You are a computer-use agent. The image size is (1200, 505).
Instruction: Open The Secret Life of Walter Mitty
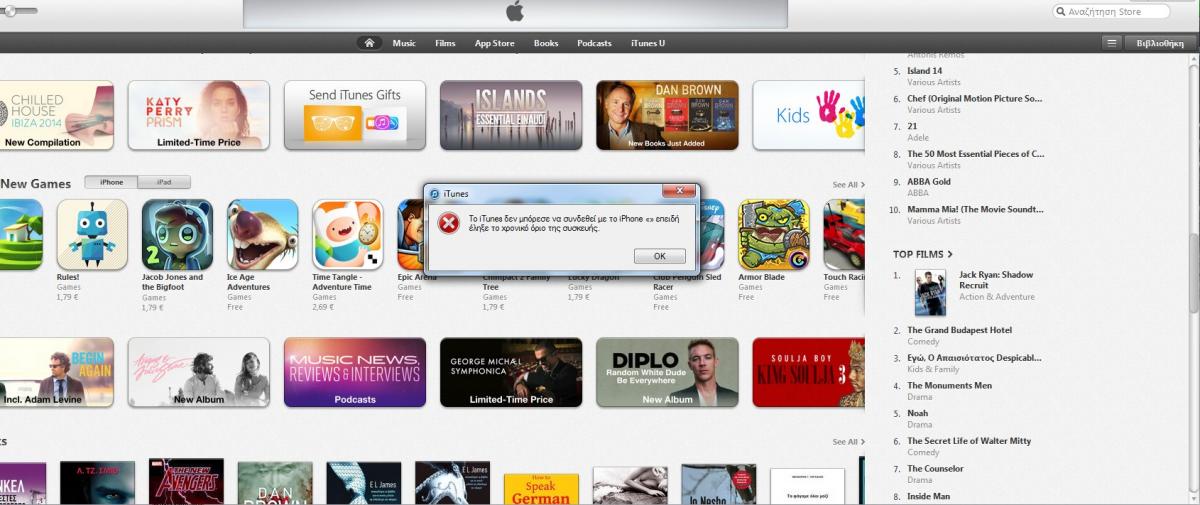point(969,441)
